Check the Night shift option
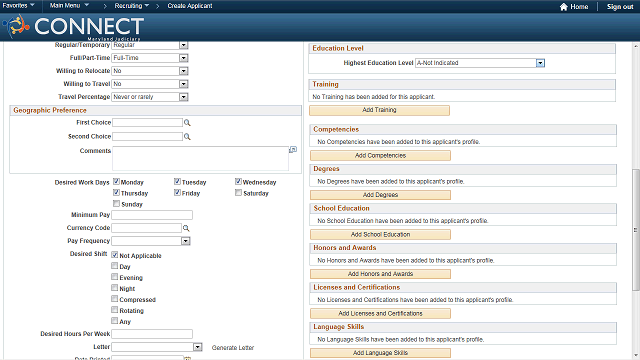 tap(115, 288)
